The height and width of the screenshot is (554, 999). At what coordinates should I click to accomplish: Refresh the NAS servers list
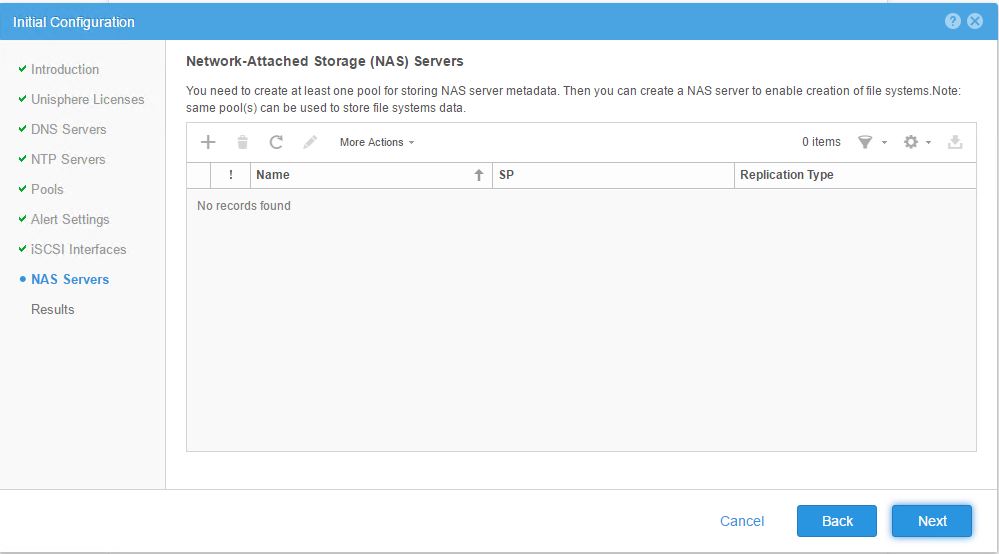point(276,142)
